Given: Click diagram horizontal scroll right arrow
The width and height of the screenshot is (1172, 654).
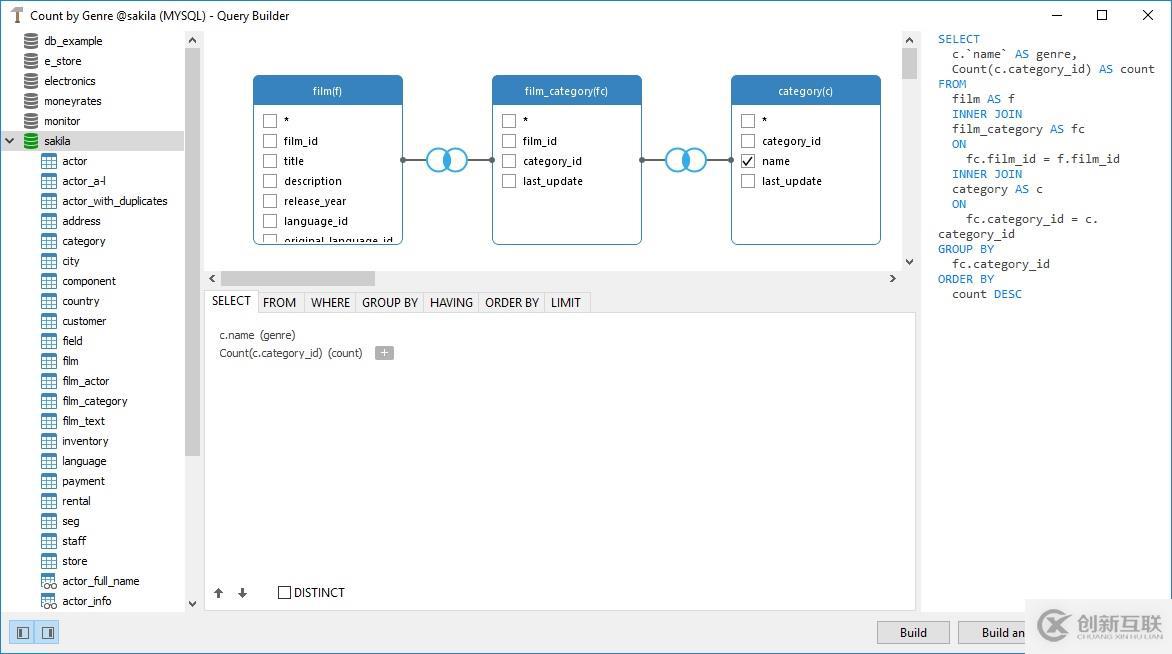Looking at the screenshot, I should (892, 279).
